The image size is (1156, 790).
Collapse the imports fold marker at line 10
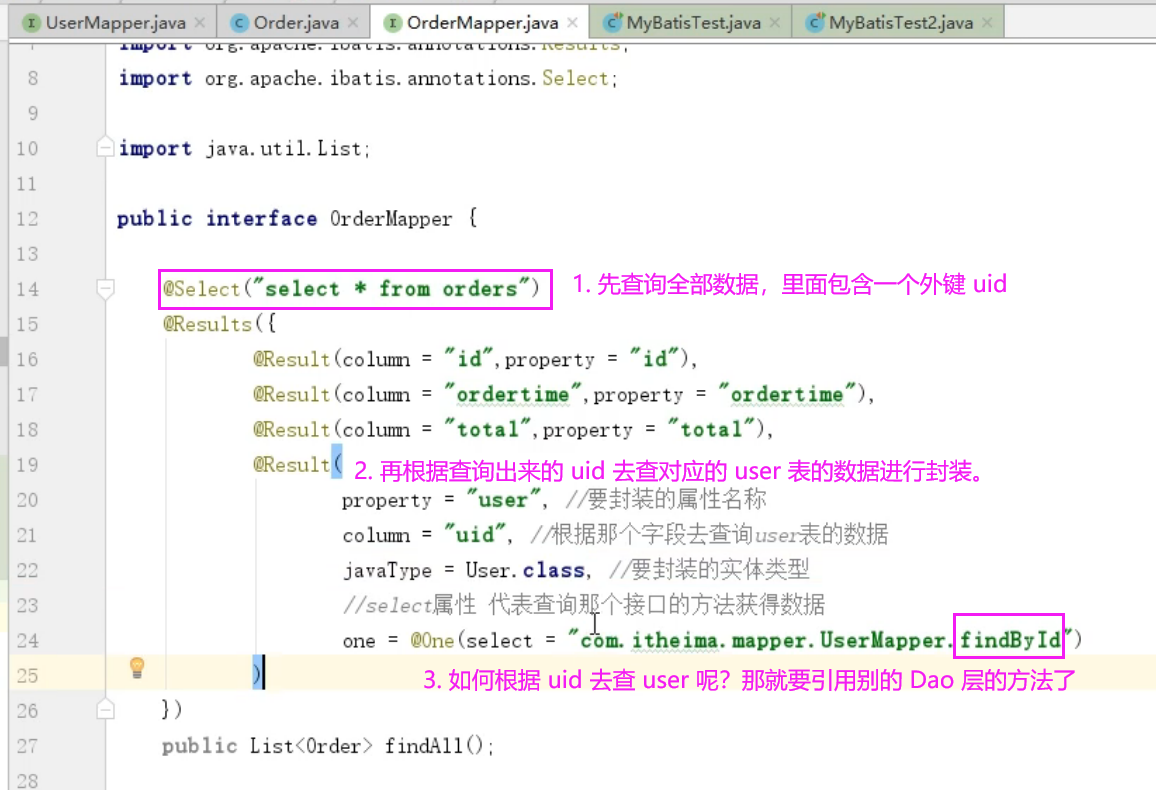coord(105,147)
